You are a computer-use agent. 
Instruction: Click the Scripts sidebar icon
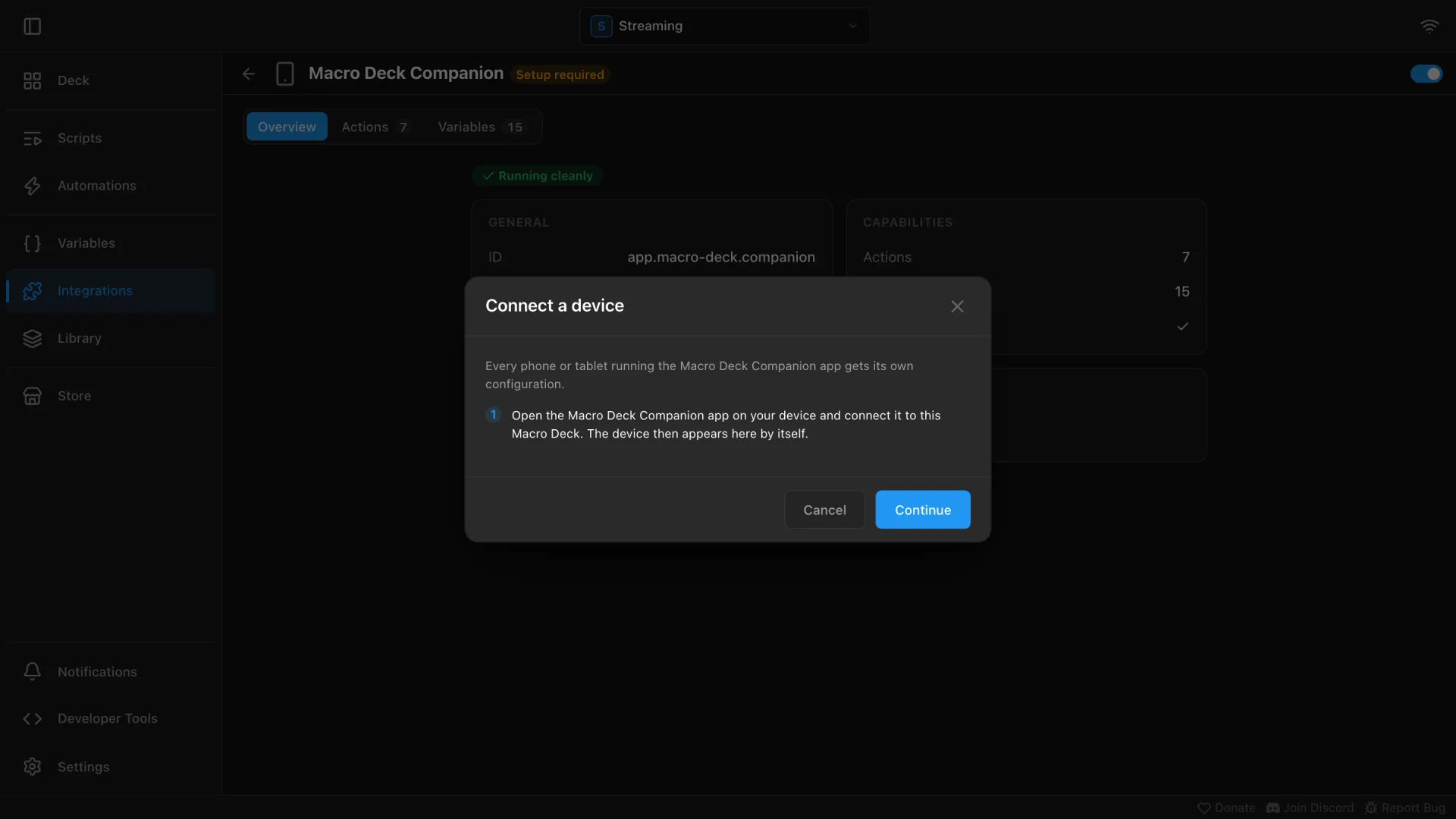pyautogui.click(x=32, y=138)
